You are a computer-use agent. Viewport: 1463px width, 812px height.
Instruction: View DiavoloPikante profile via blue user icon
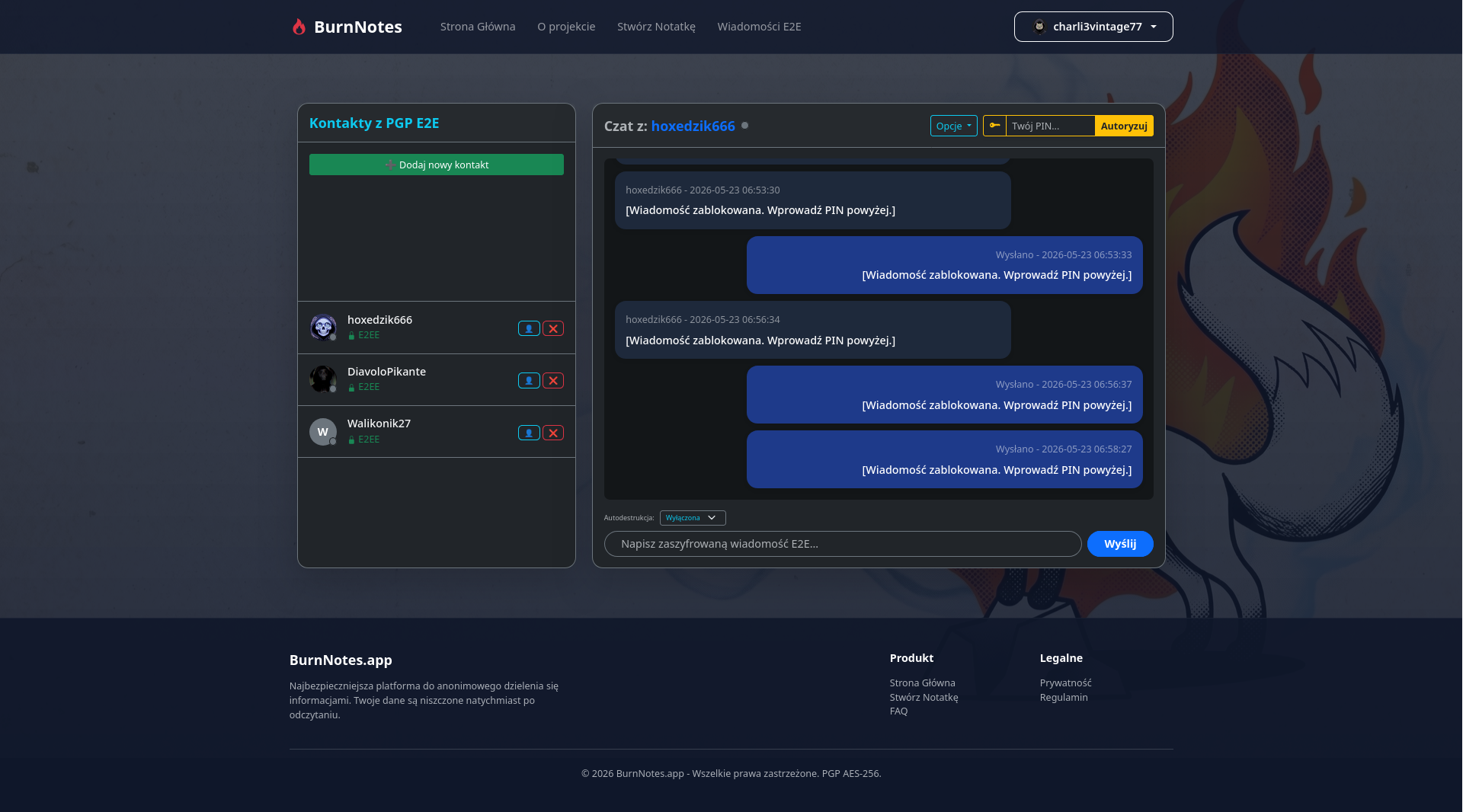click(x=529, y=380)
